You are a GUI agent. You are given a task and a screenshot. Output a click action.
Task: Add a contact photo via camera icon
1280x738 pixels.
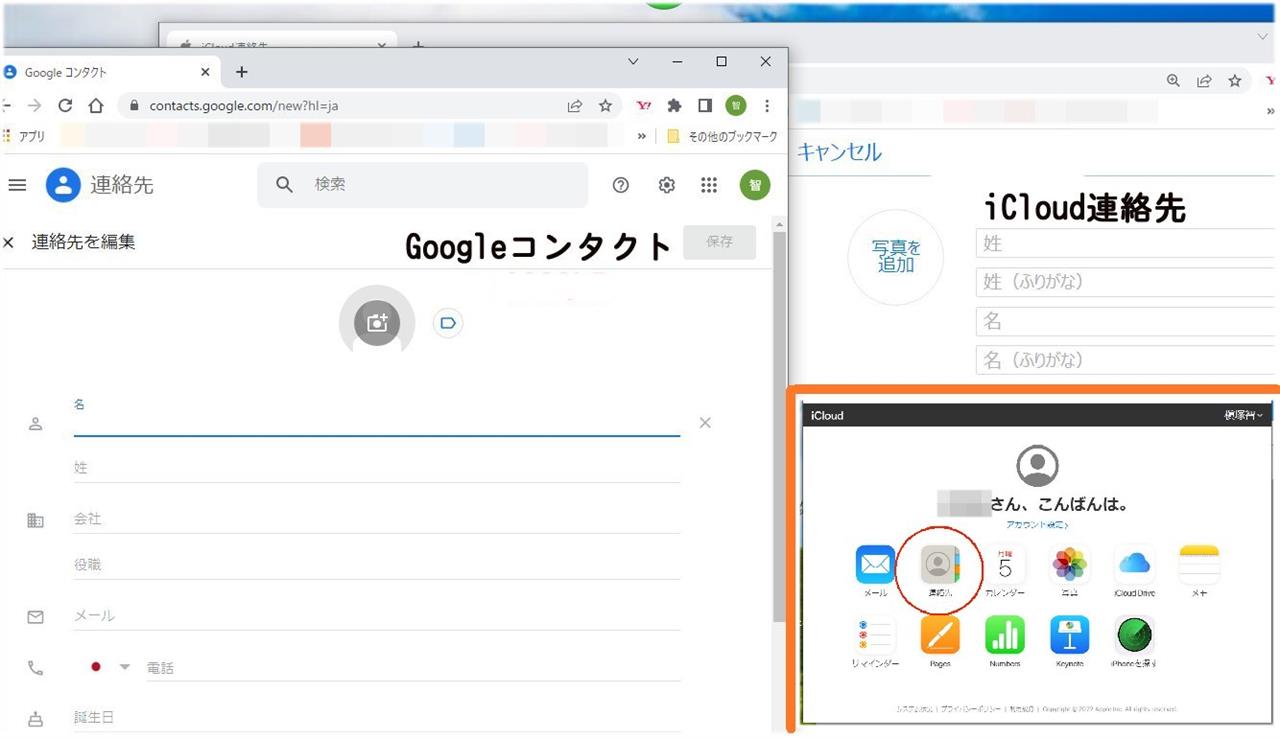(x=377, y=322)
